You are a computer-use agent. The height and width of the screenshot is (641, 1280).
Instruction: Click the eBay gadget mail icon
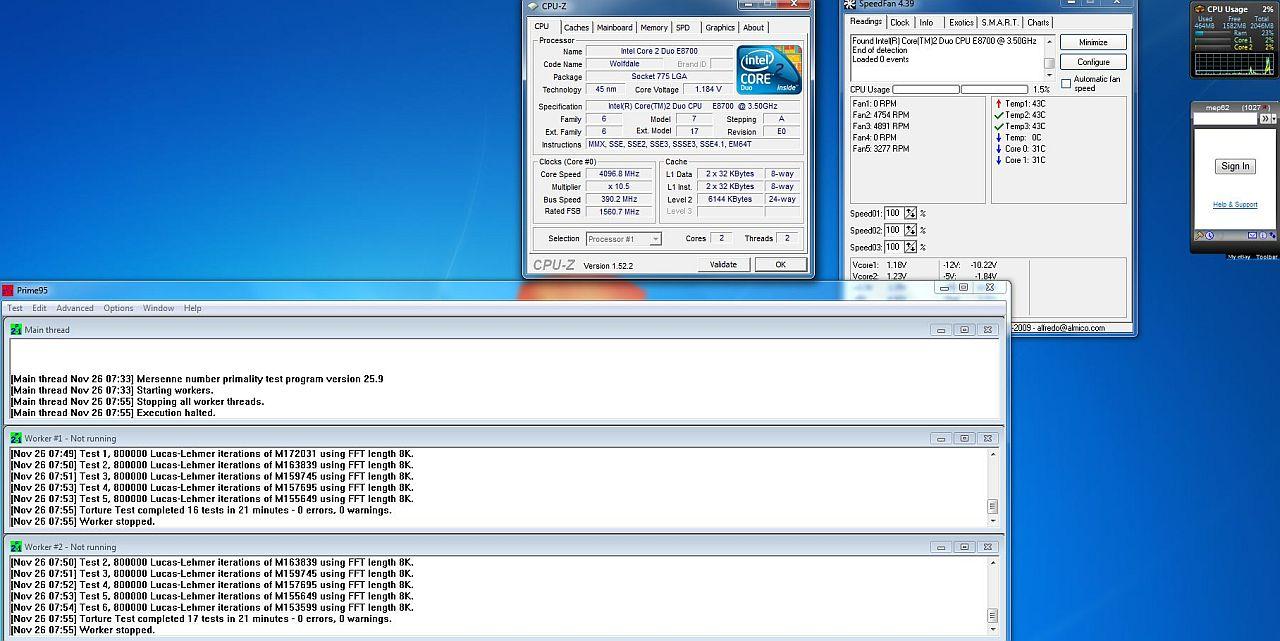click(1251, 236)
